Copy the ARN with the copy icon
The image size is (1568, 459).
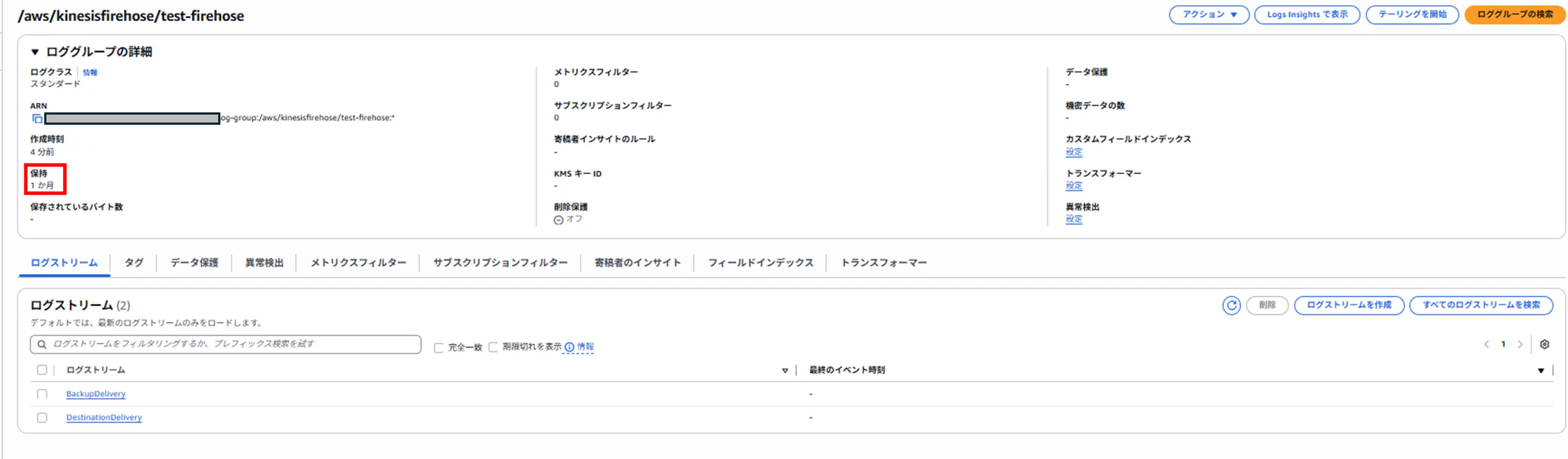click(37, 118)
